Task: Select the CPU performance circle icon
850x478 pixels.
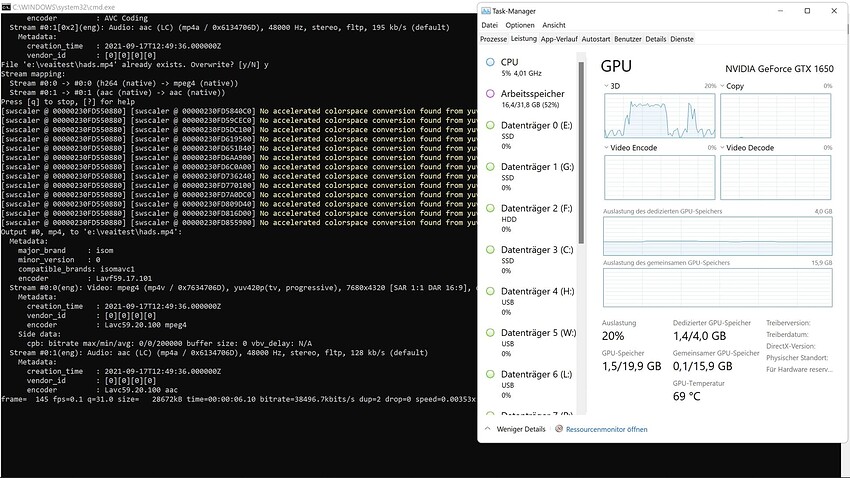Action: coord(490,62)
